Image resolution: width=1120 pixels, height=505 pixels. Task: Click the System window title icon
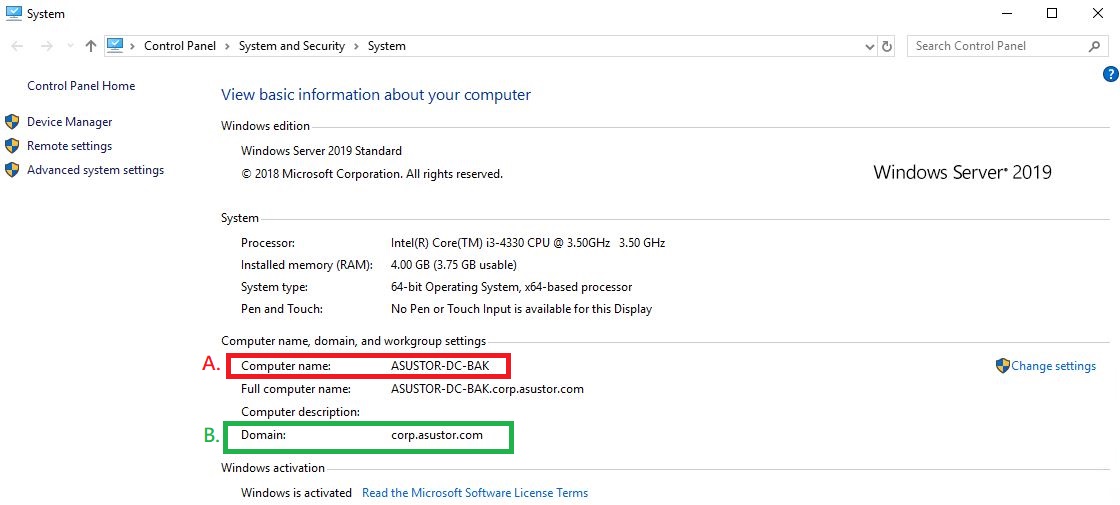click(x=14, y=13)
